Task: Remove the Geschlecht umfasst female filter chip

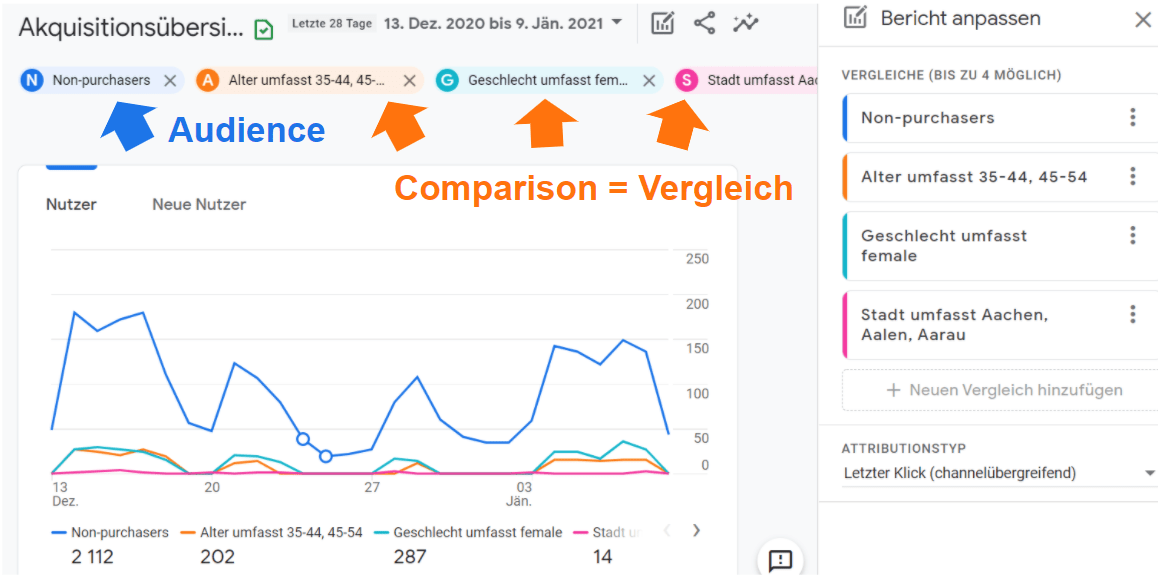Action: click(x=649, y=80)
